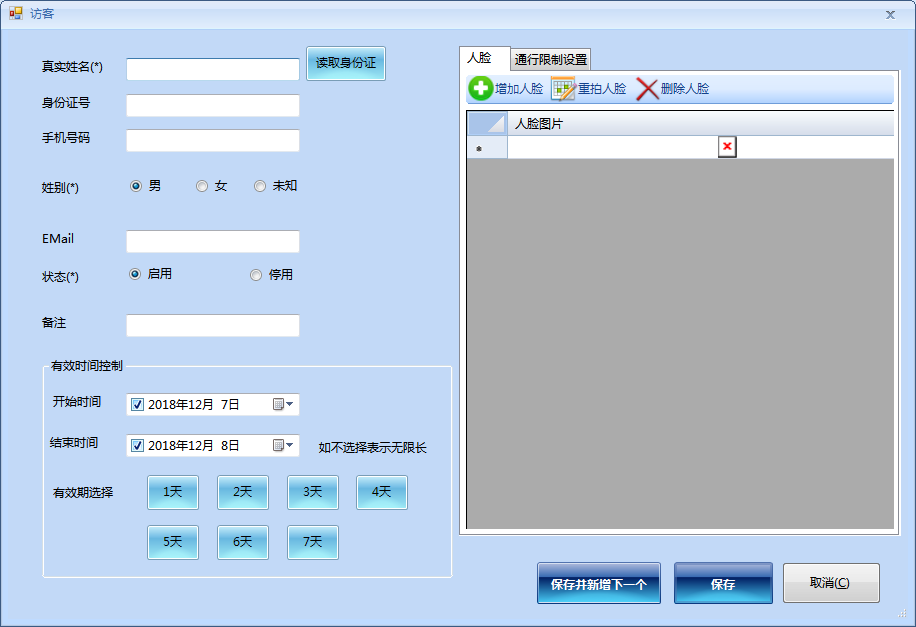The width and height of the screenshot is (916, 627).
Task: Select the unknown (未知) gender radio button
Action: coord(260,186)
